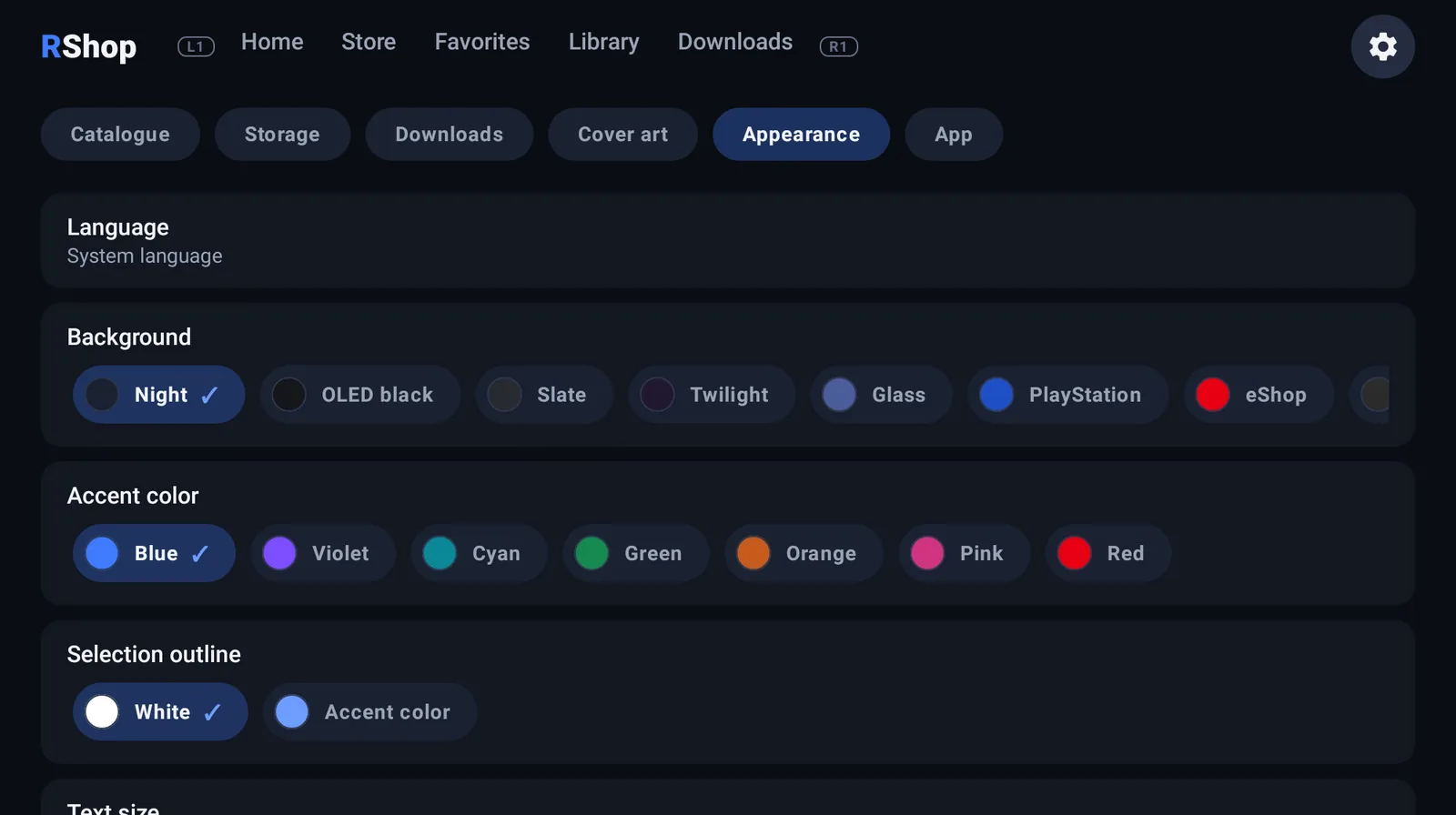Choose the PlayStation background

(x=1067, y=395)
